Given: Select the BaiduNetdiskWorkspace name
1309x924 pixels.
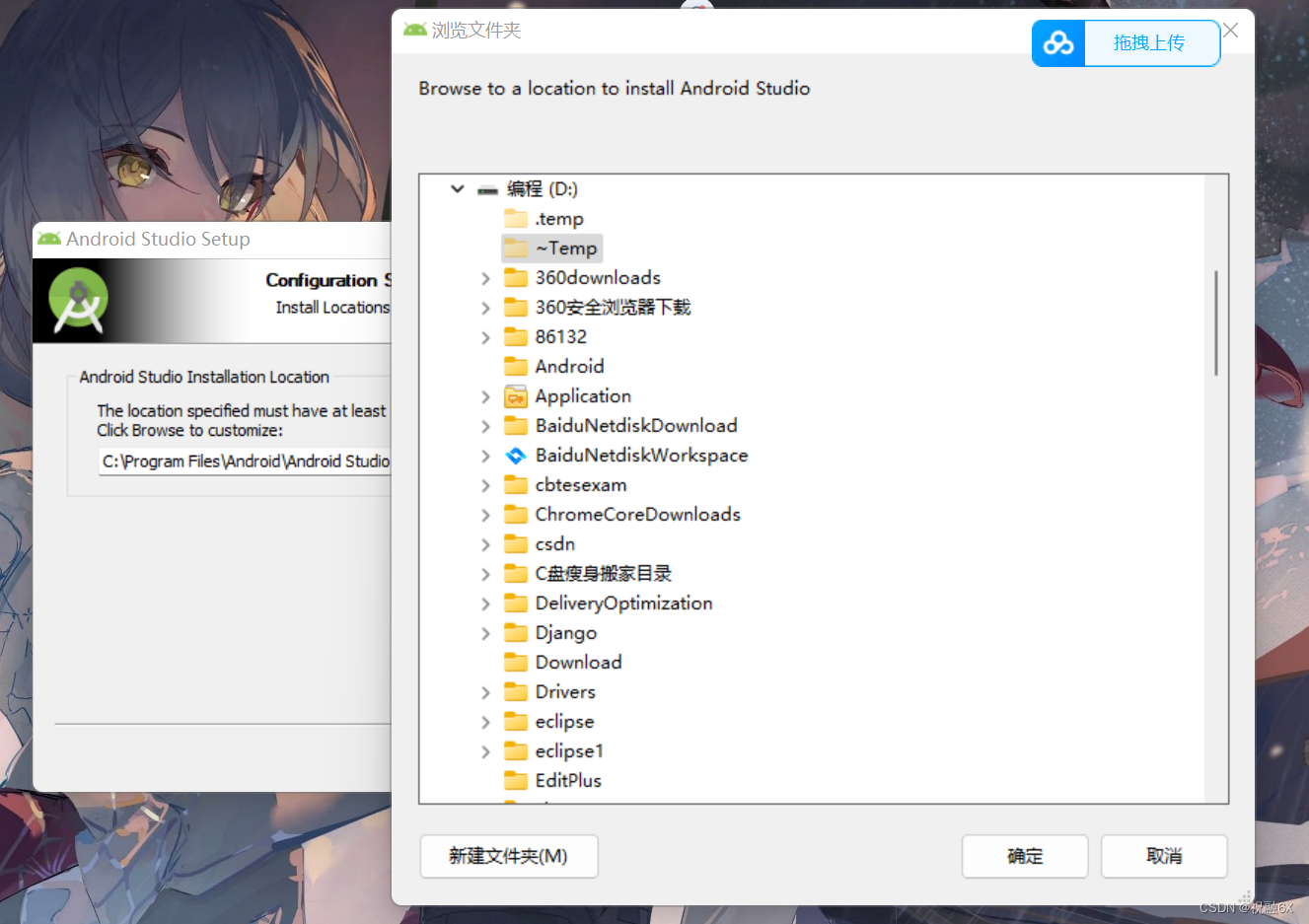Looking at the screenshot, I should coord(641,456).
